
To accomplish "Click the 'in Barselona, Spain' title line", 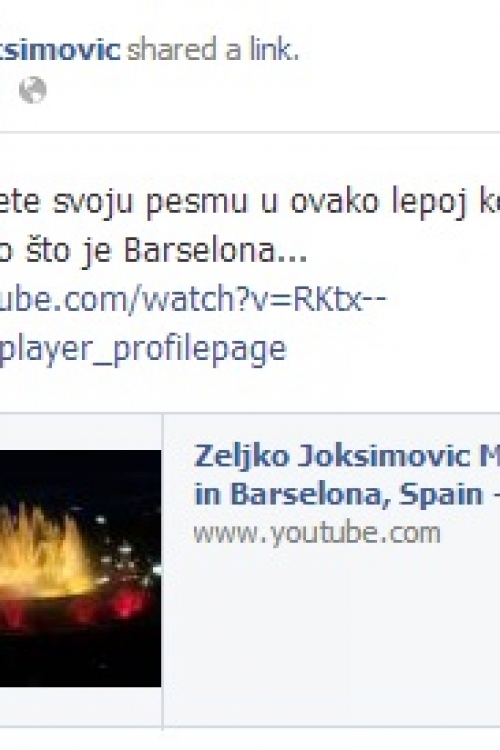I will pyautogui.click(x=347, y=494).
